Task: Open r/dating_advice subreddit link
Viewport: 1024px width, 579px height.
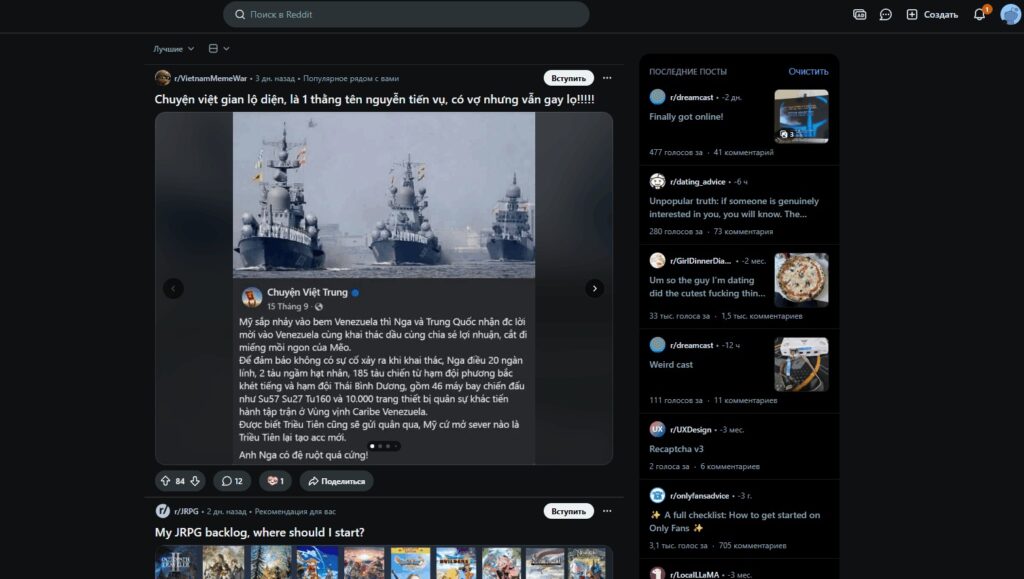Action: (697, 182)
